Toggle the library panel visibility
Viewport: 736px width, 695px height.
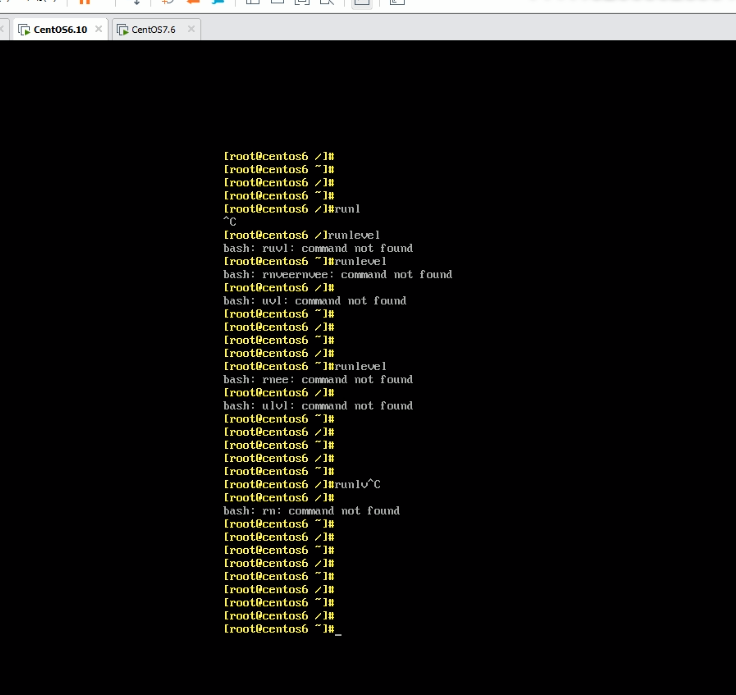252,2
